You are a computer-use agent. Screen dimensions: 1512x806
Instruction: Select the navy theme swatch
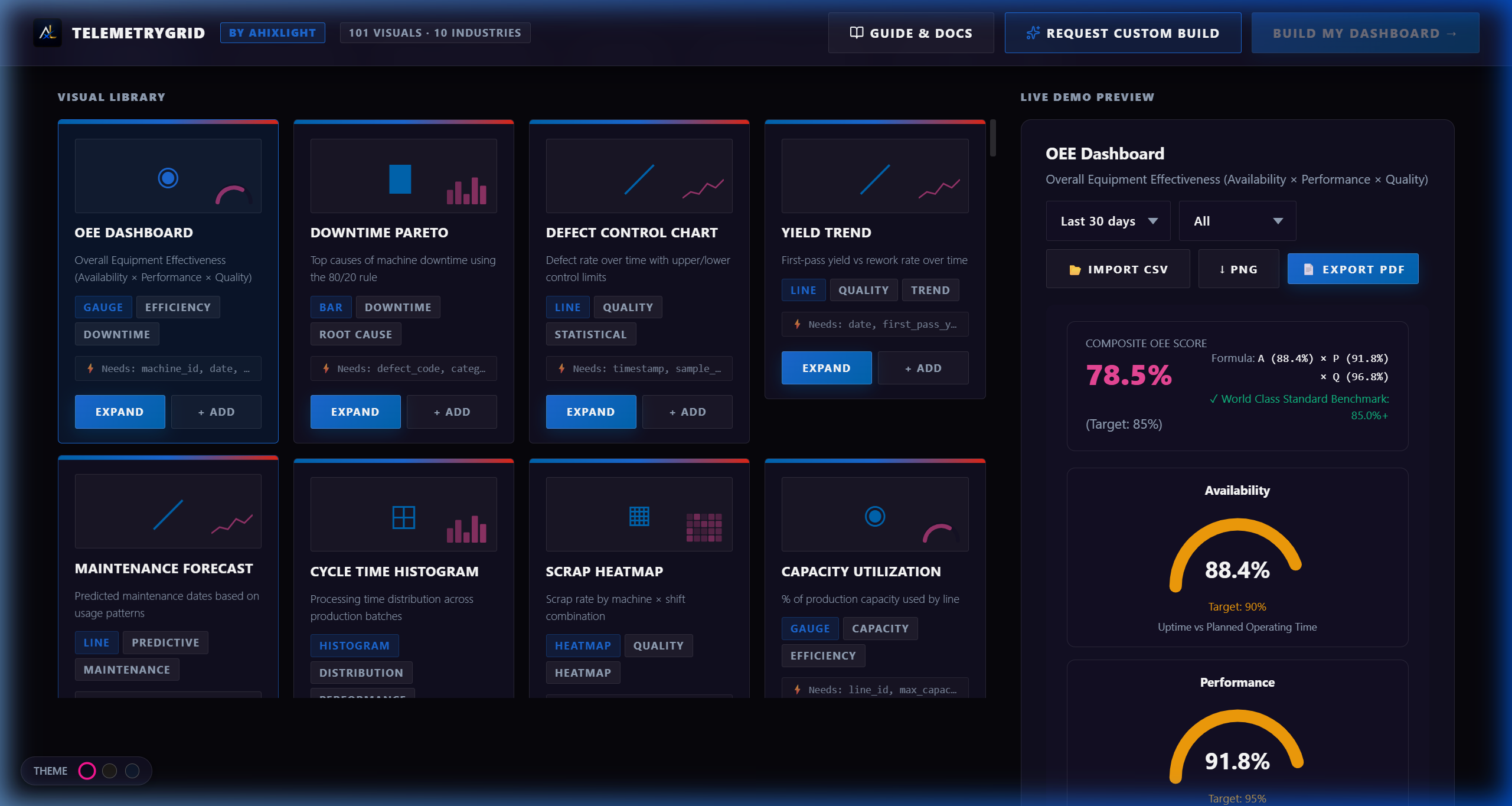coord(132,771)
